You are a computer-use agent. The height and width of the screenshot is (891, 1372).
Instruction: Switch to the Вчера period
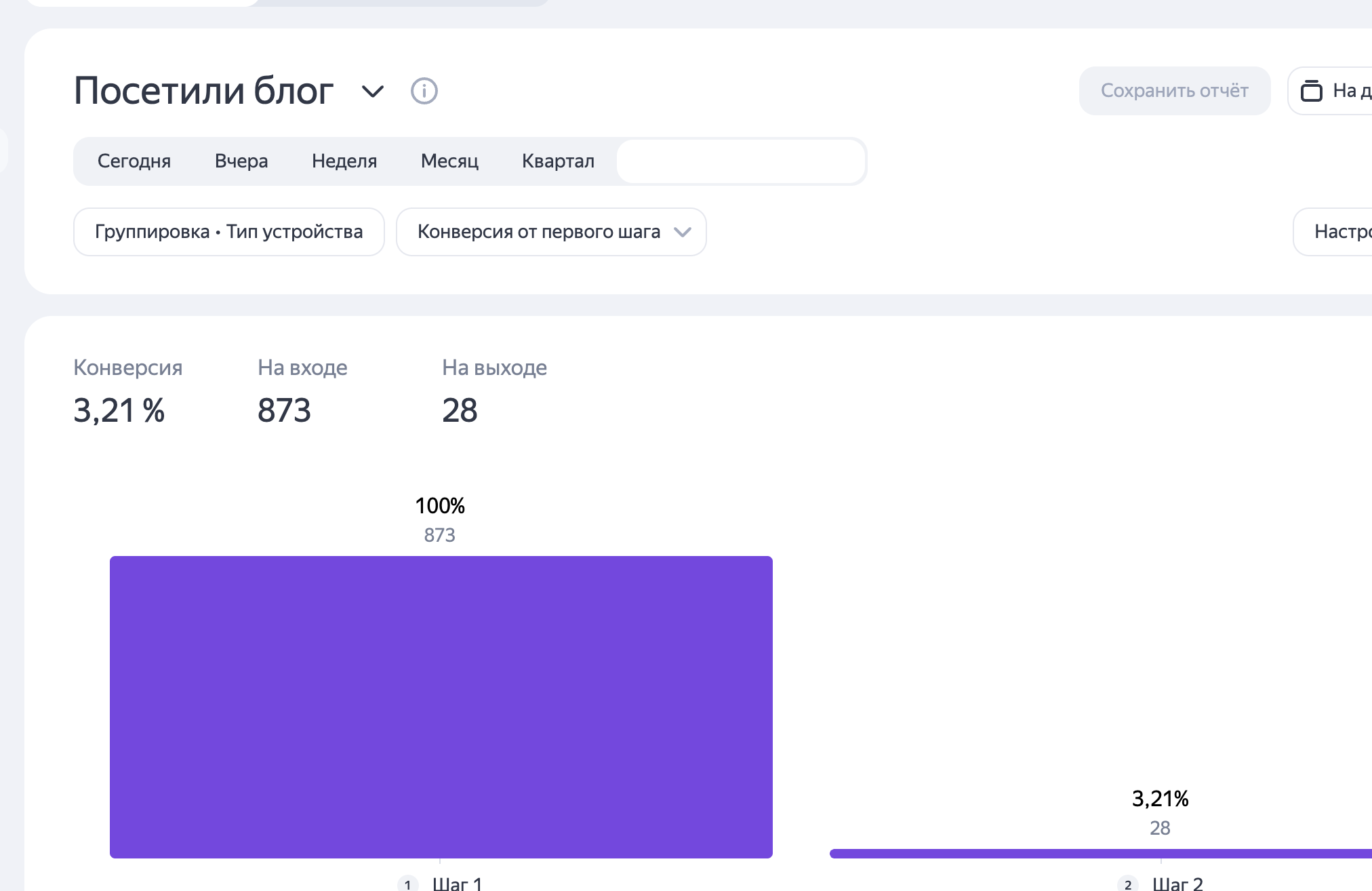coord(241,161)
